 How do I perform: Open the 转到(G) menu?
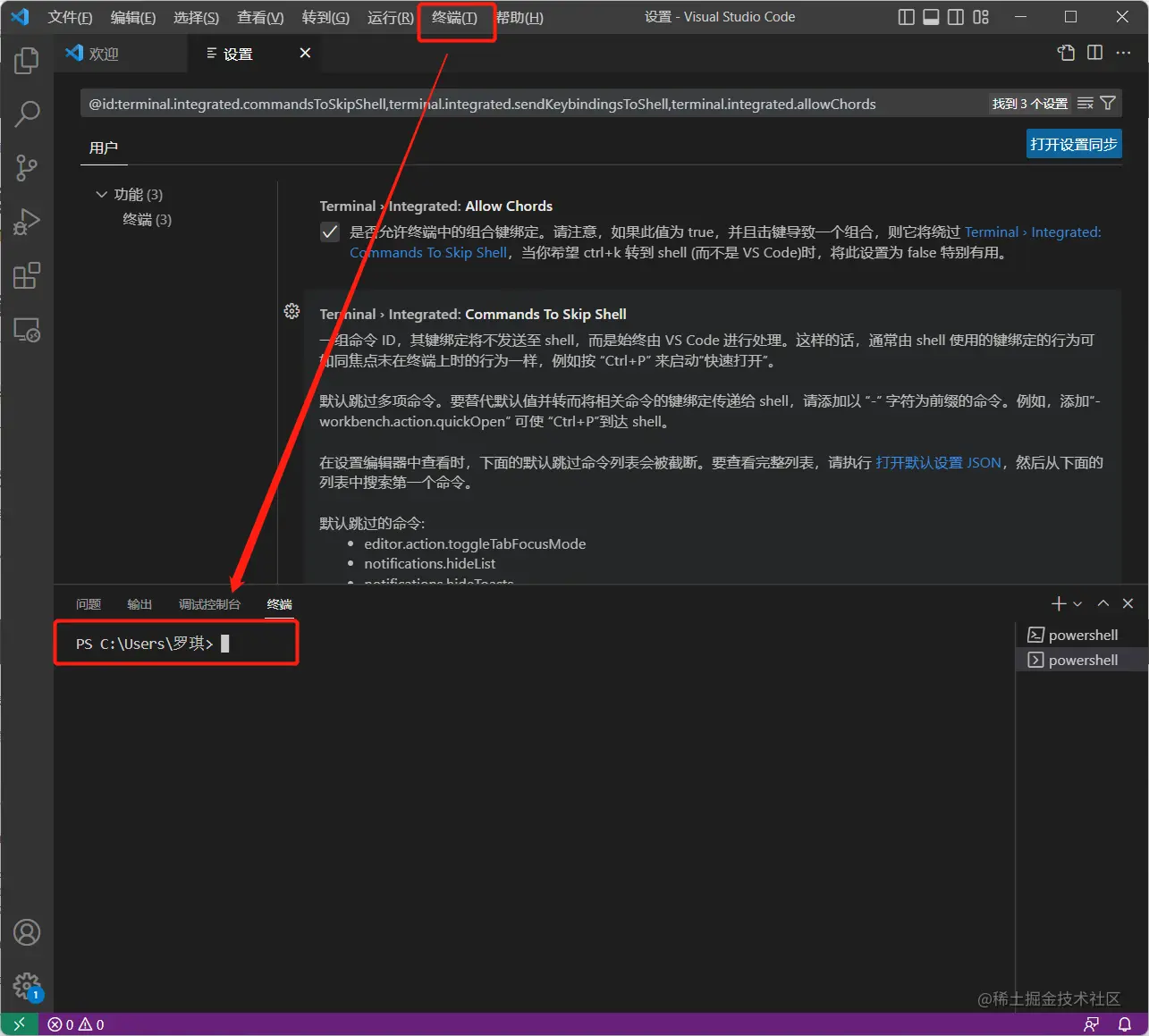pos(325,18)
